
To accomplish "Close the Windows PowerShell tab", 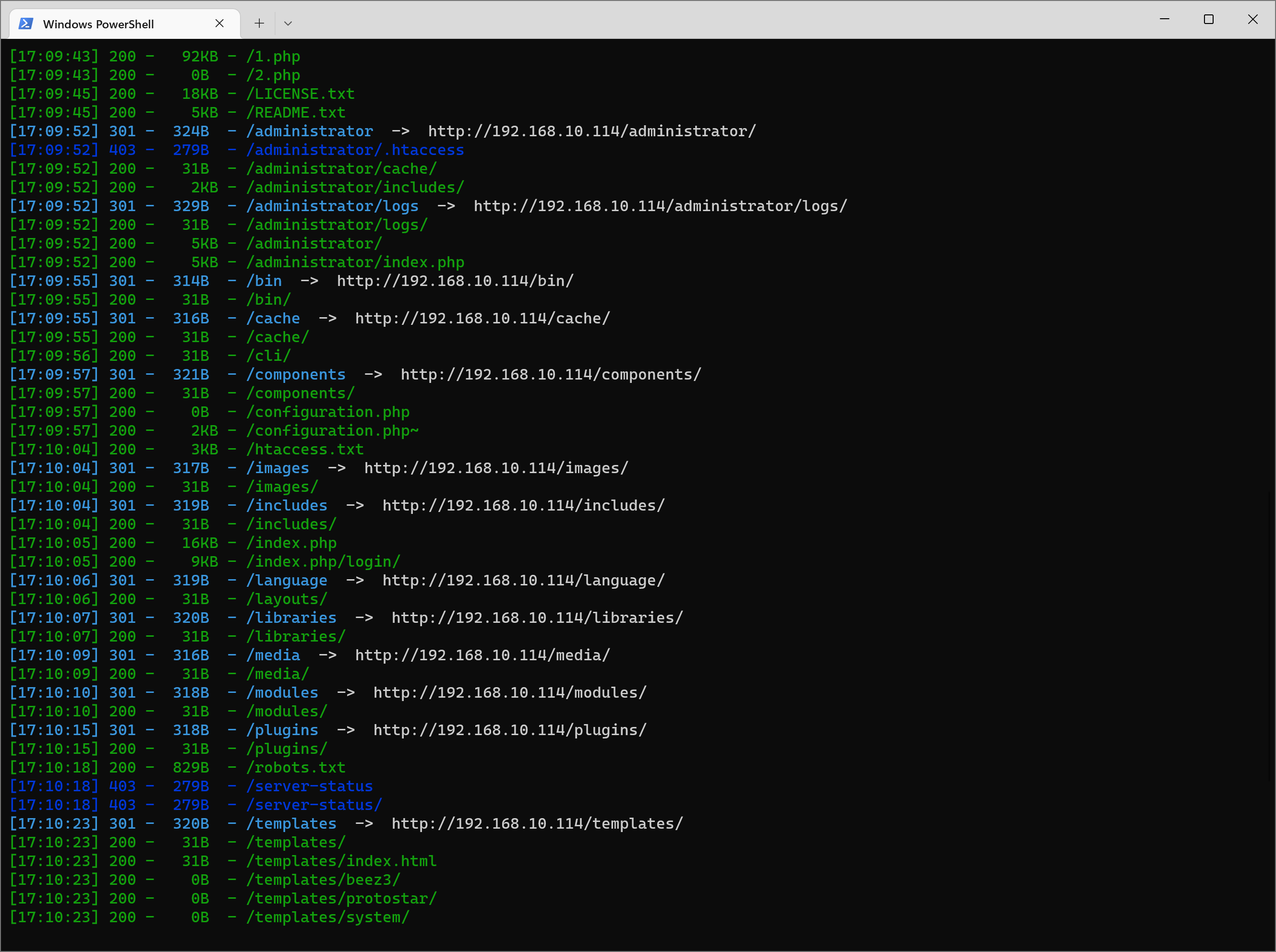I will (220, 23).
